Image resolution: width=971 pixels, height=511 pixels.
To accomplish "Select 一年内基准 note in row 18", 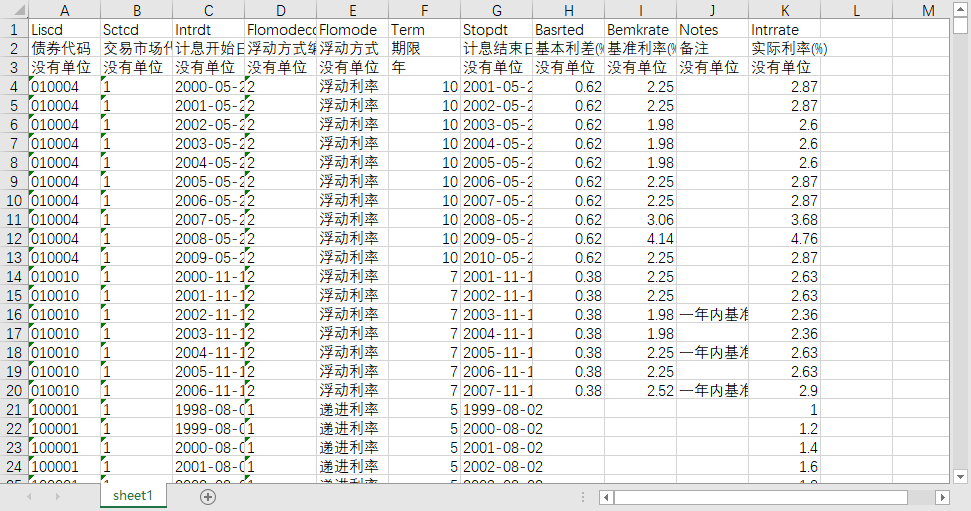I will [713, 352].
